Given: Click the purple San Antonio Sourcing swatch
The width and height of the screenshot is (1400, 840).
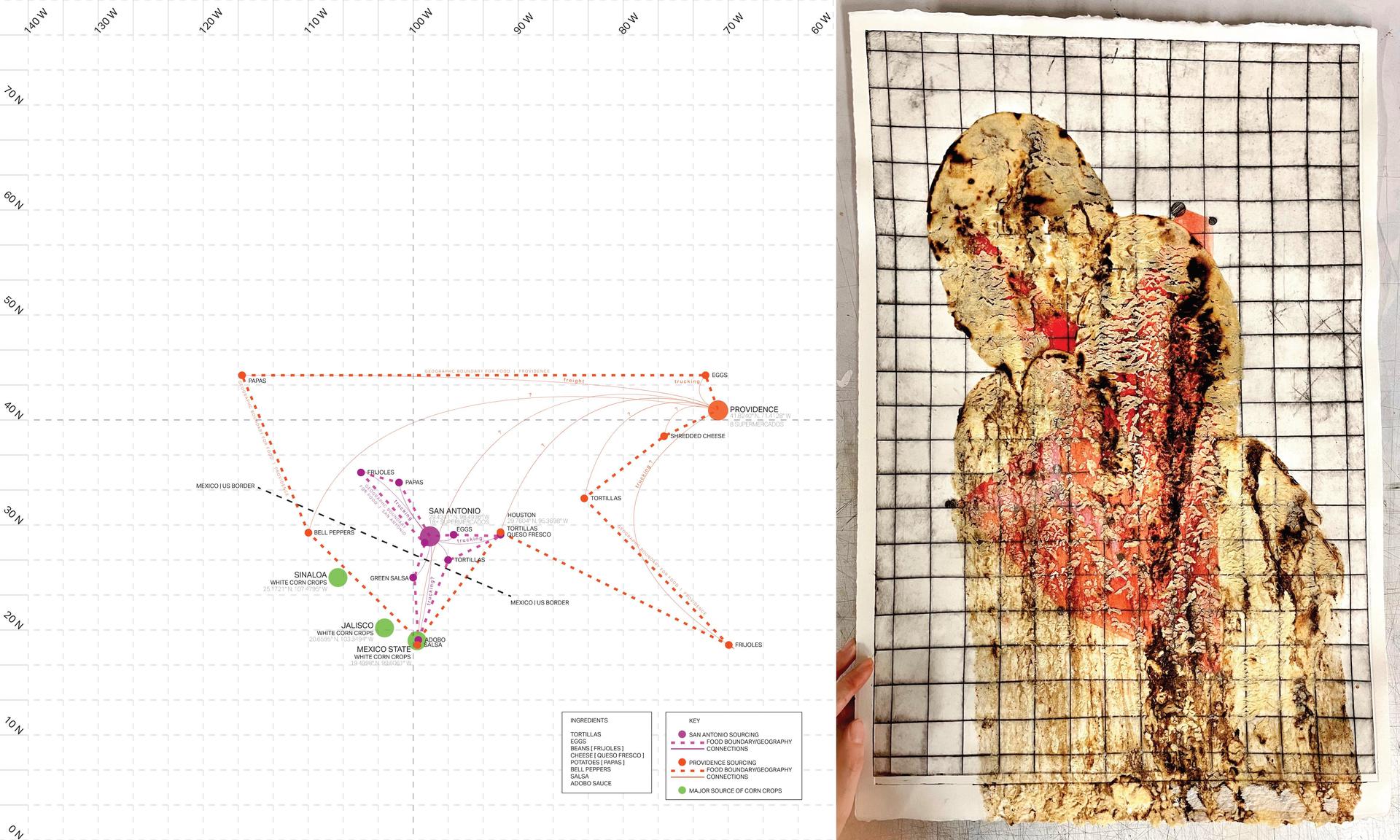Looking at the screenshot, I should coord(682,734).
